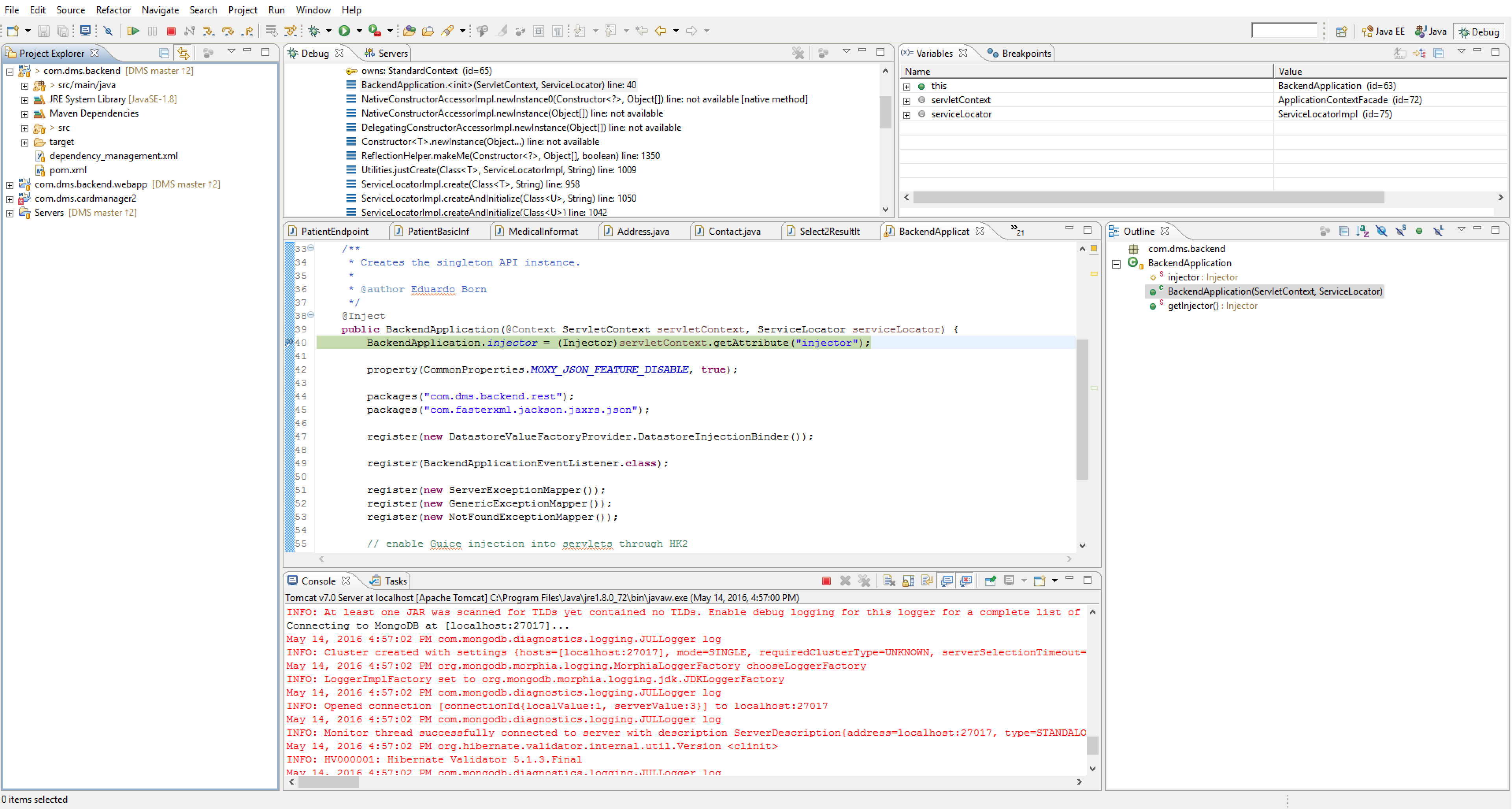Click the Pin Console icon
The height and width of the screenshot is (809, 1512).
990,581
